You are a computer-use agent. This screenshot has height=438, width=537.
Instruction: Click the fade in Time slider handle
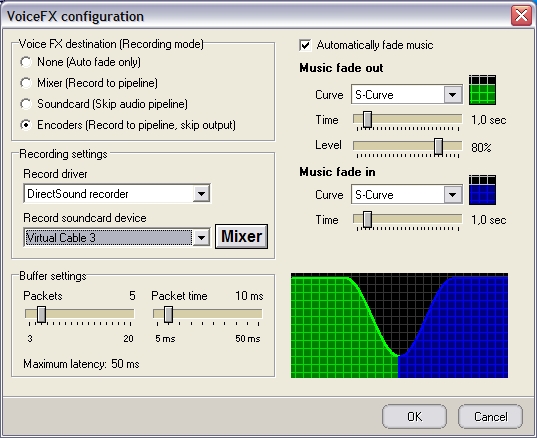point(367,220)
